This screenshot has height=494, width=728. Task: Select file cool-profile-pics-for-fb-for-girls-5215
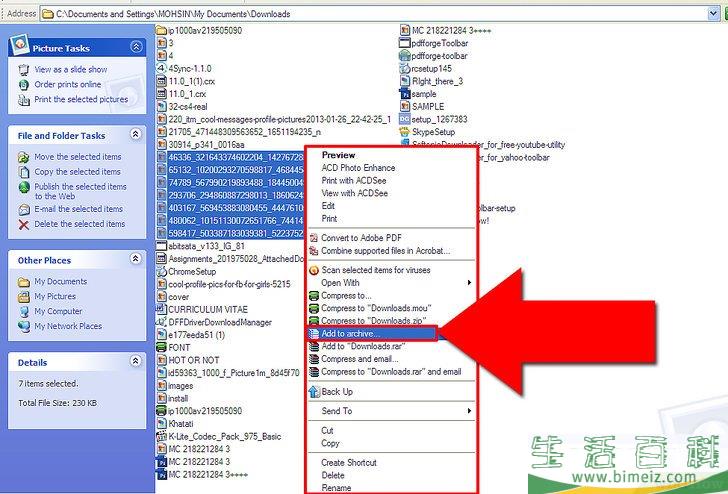(x=229, y=284)
